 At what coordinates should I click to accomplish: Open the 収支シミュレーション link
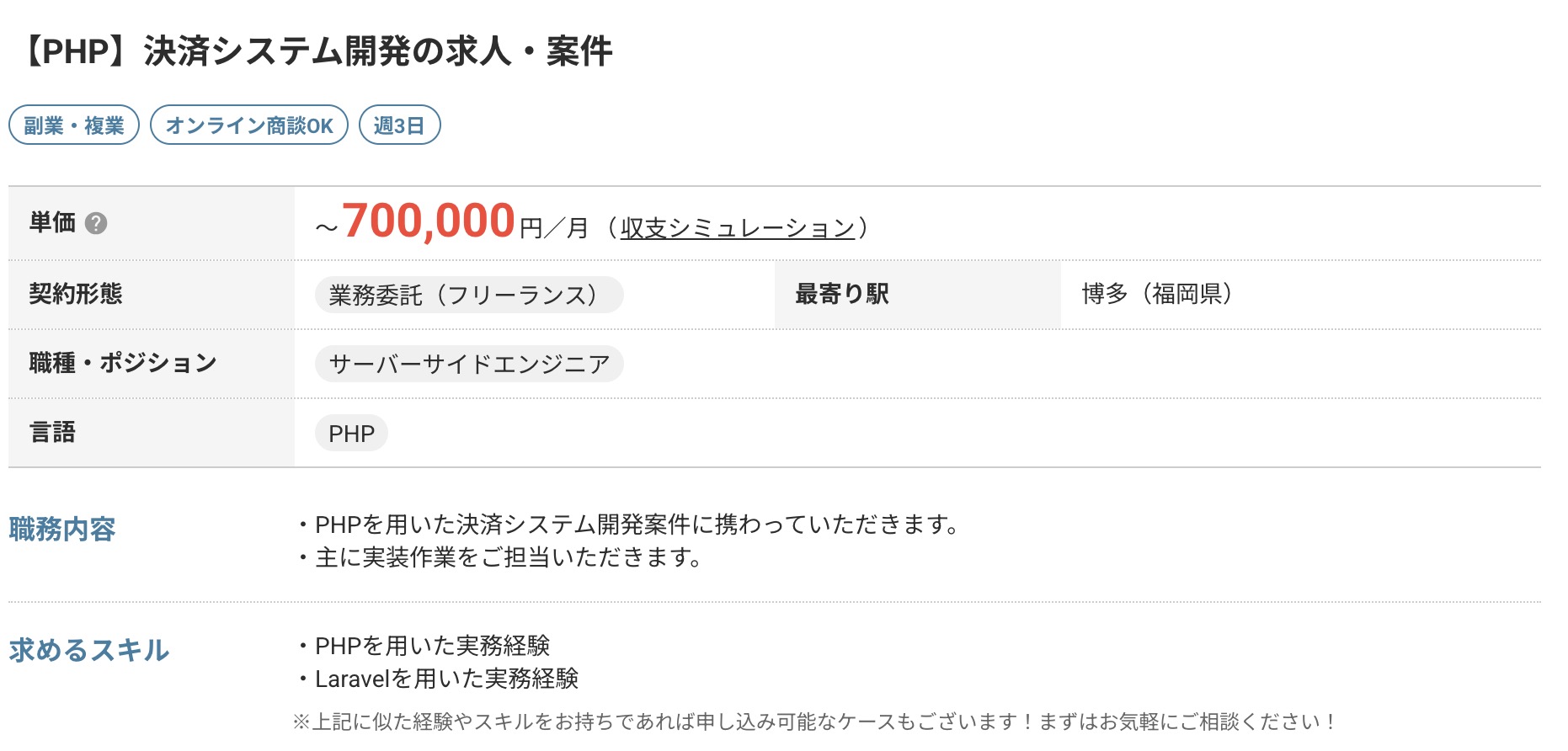[738, 228]
